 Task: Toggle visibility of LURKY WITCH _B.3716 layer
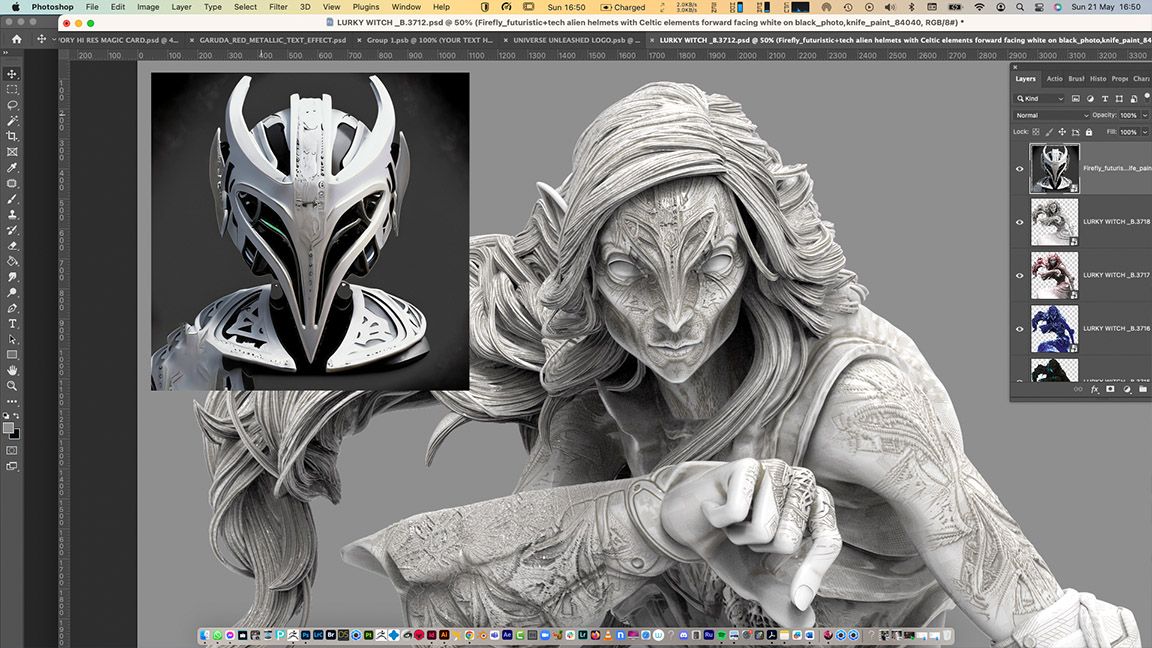pyautogui.click(x=1020, y=328)
